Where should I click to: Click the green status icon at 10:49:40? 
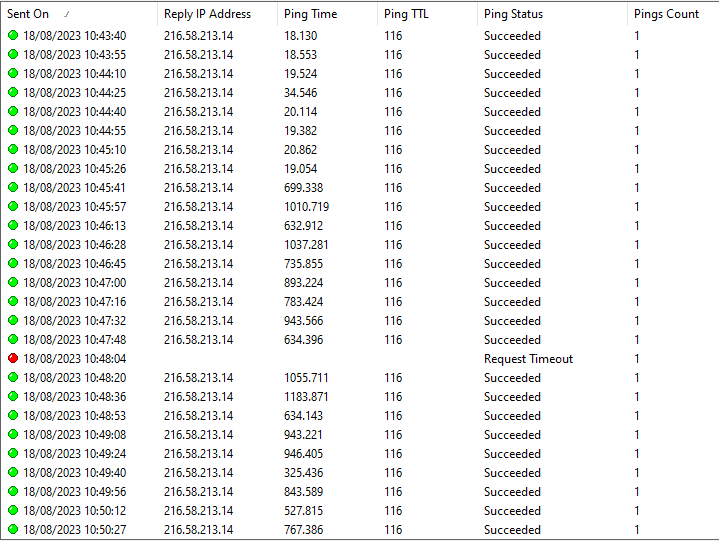pos(13,473)
